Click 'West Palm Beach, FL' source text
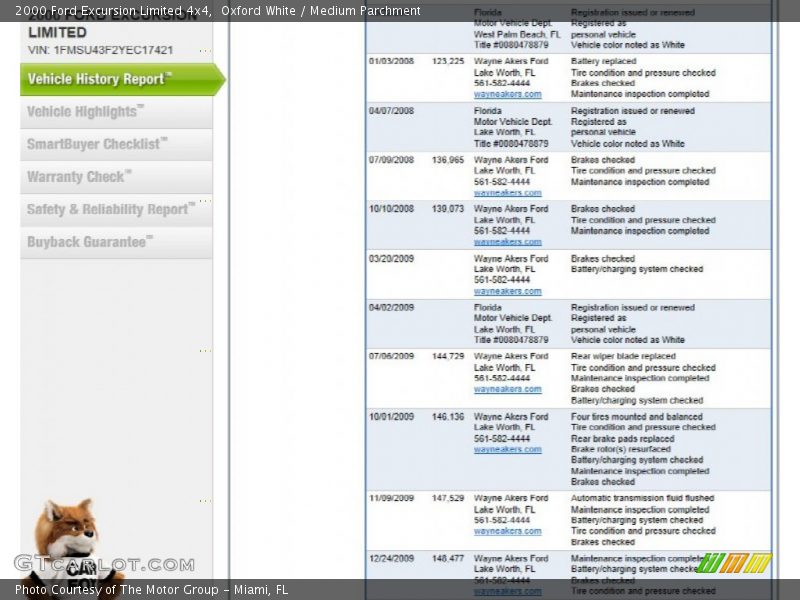Viewport: 800px width, 600px height. tap(517, 35)
